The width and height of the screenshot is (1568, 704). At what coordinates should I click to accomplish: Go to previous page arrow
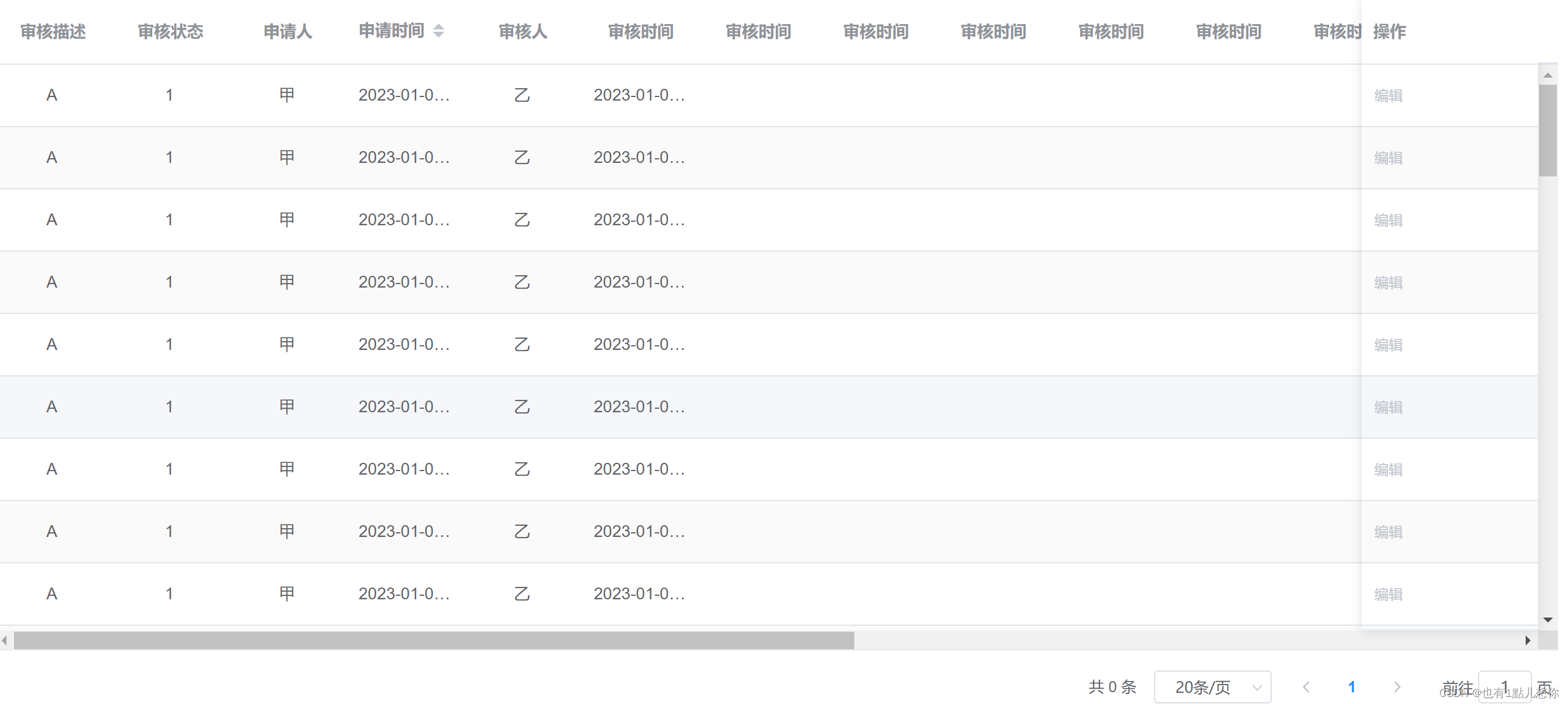coord(1306,687)
